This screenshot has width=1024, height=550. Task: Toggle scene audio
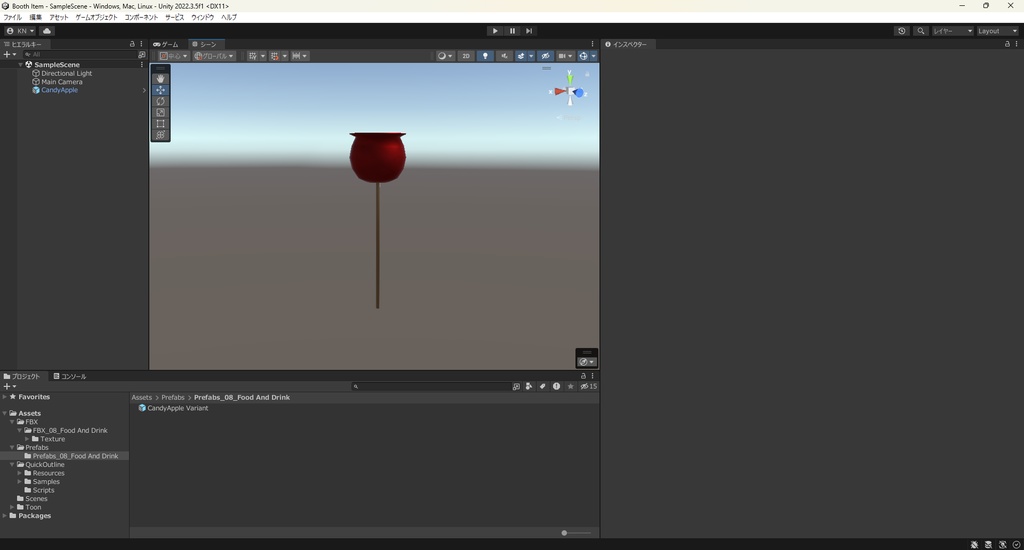pos(504,56)
